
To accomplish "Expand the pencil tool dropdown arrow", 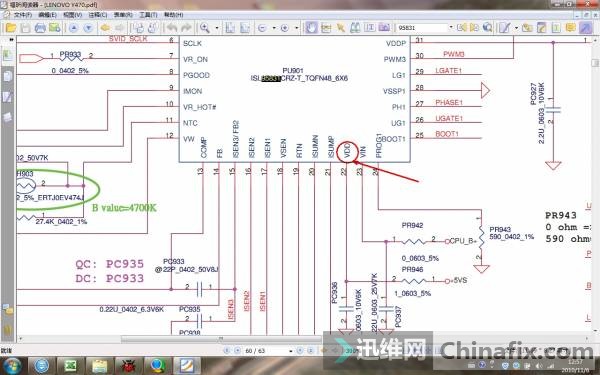I will click(516, 28).
